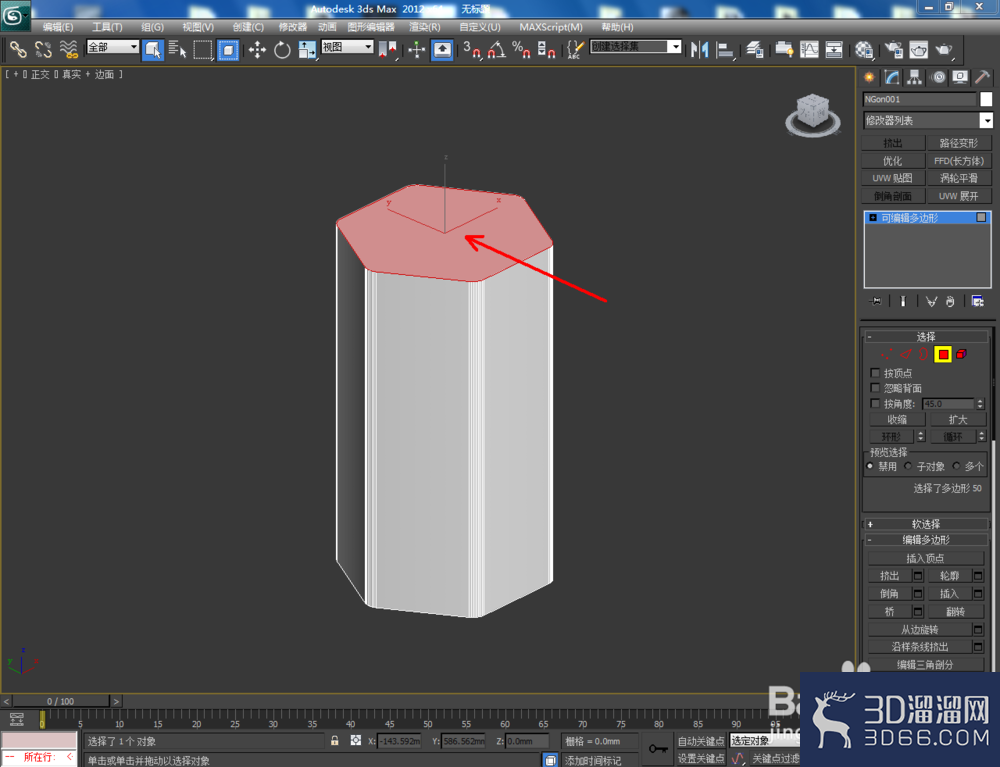Activate the Select Object arrow tool

pyautogui.click(x=153, y=49)
